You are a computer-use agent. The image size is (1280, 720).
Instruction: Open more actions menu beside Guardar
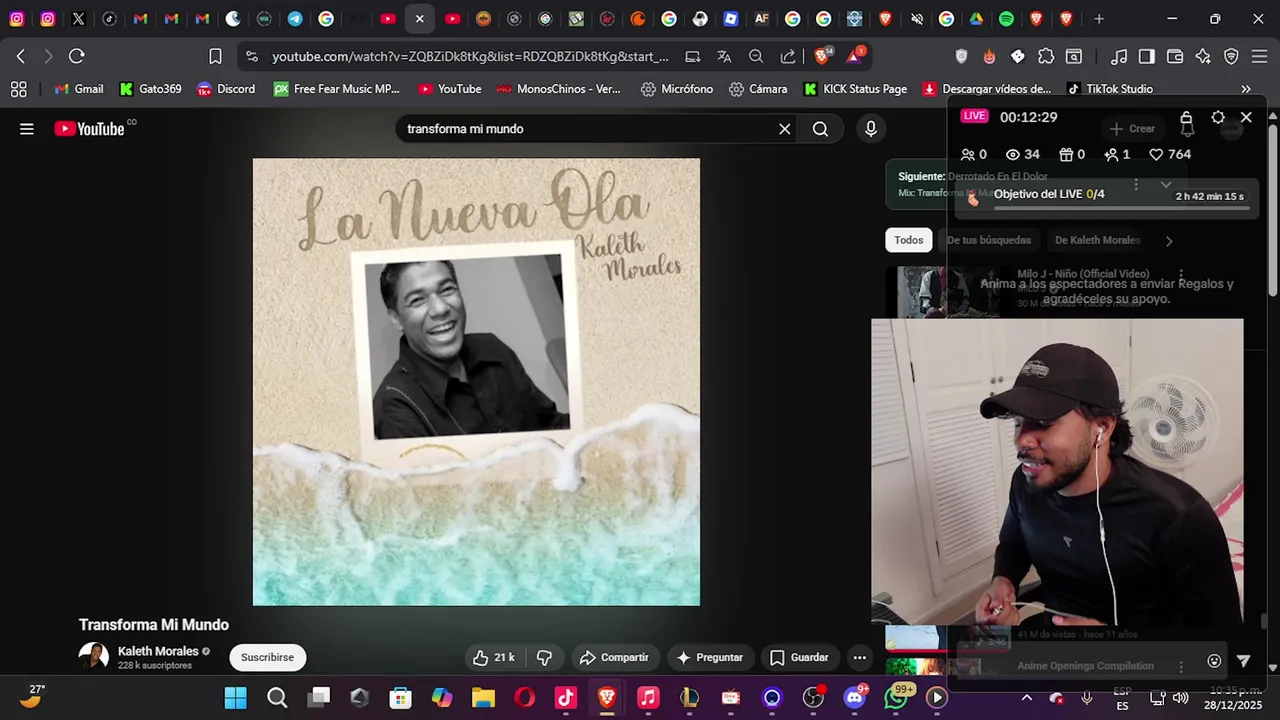coord(860,657)
